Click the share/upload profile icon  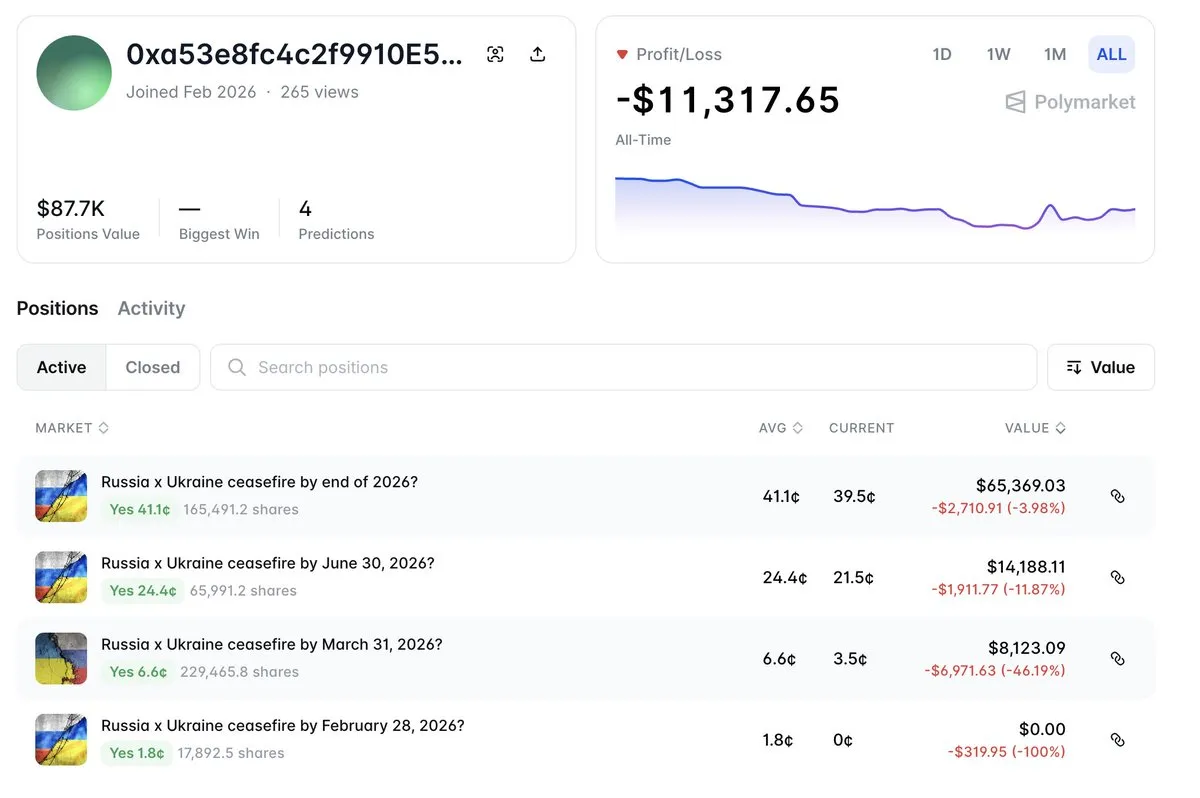(538, 55)
